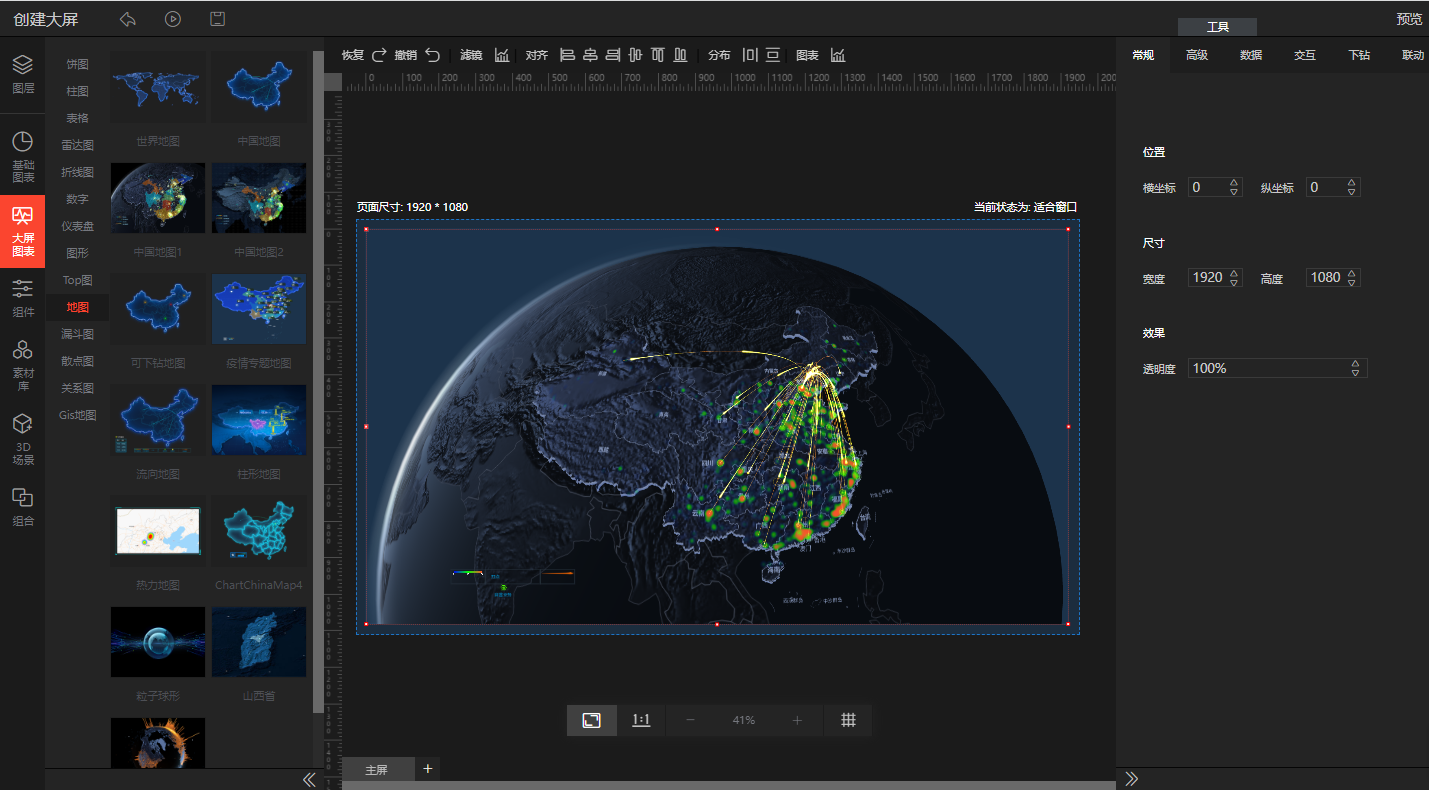Add a new screen tab with plus
This screenshot has width=1429, height=790.
click(x=428, y=768)
